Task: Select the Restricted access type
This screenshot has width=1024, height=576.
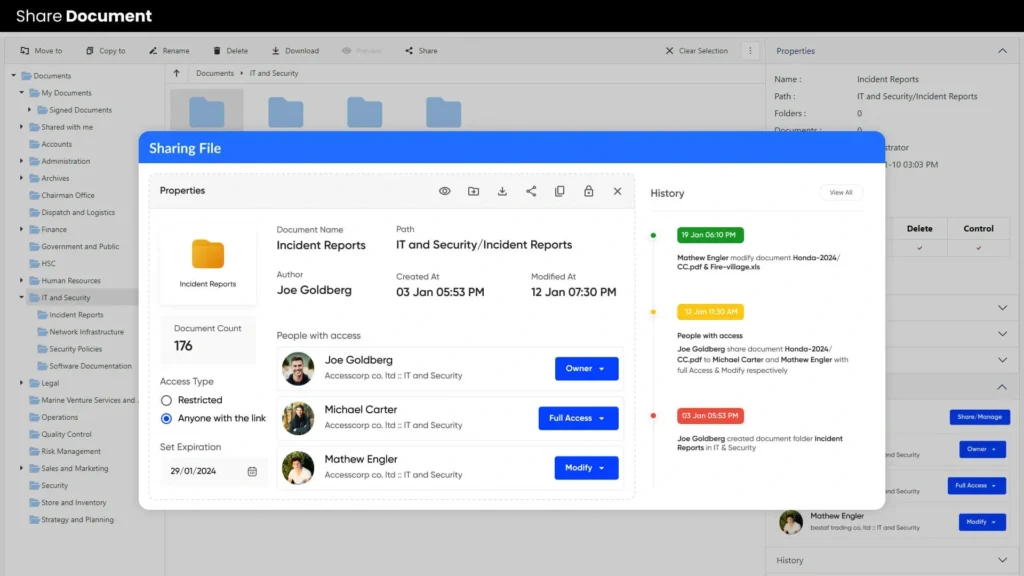Action: point(167,400)
